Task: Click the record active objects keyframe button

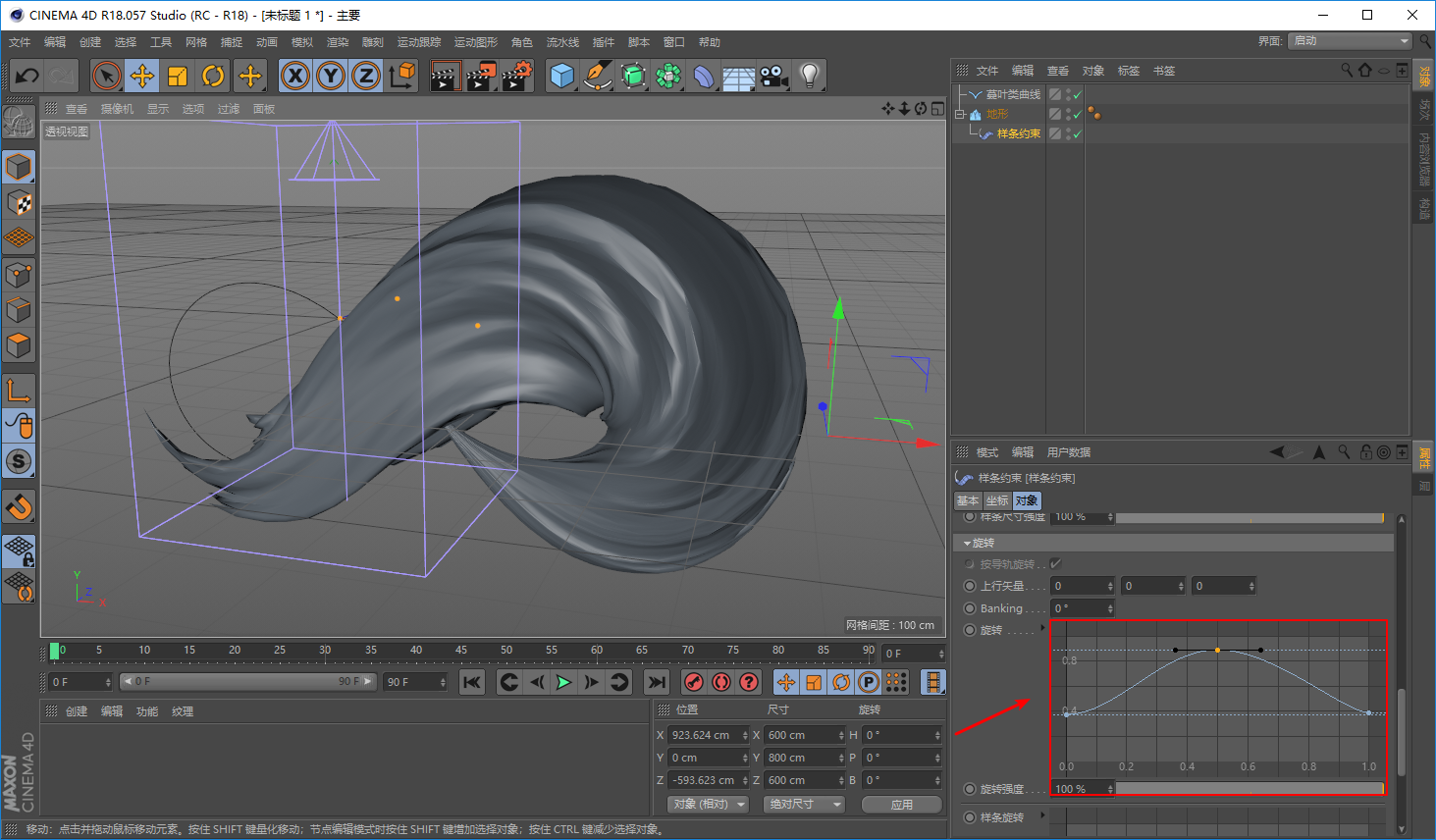Action: (694, 682)
